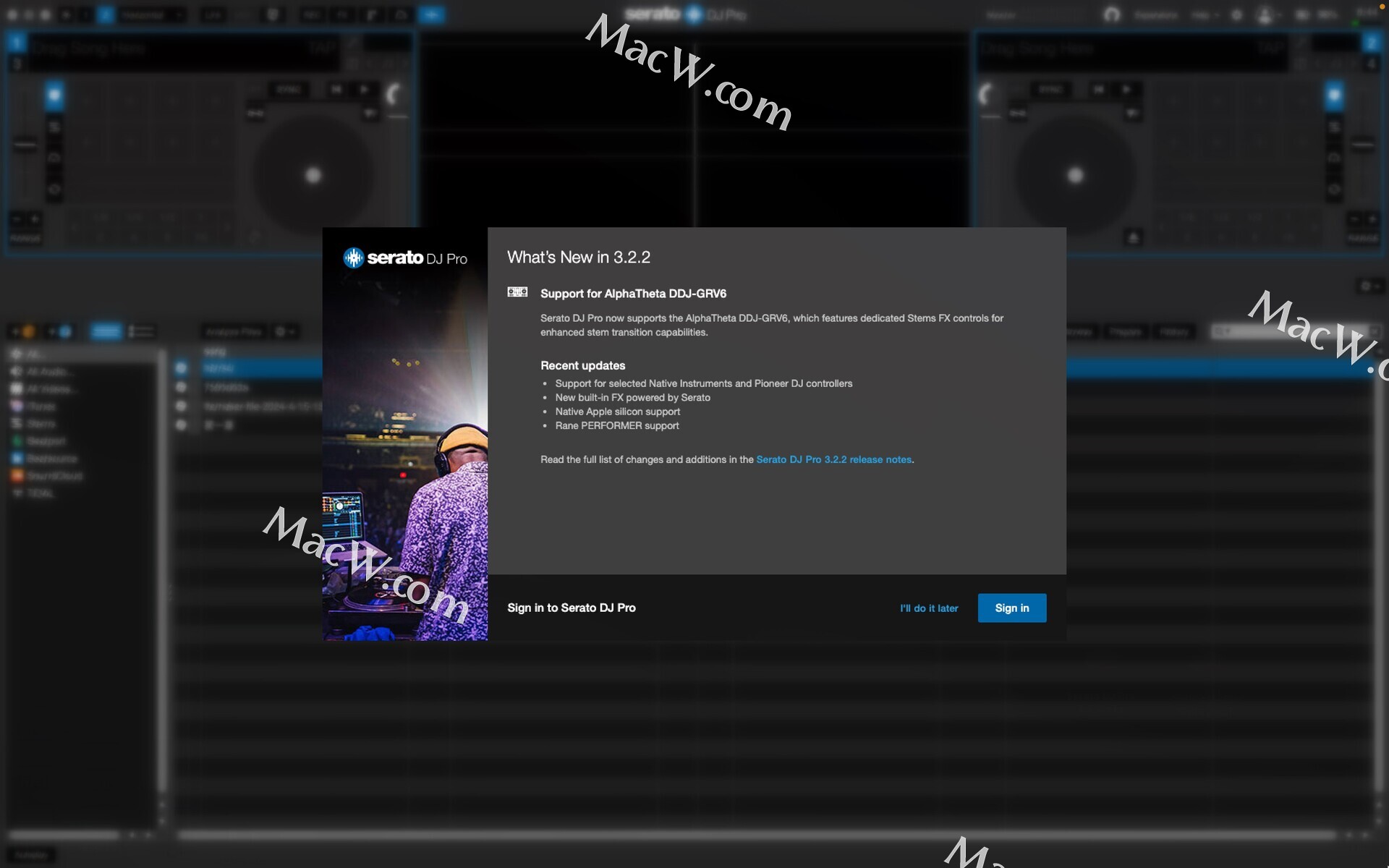The width and height of the screenshot is (1389, 868).
Task: Click RANGE button on left deck
Action: pos(25,238)
